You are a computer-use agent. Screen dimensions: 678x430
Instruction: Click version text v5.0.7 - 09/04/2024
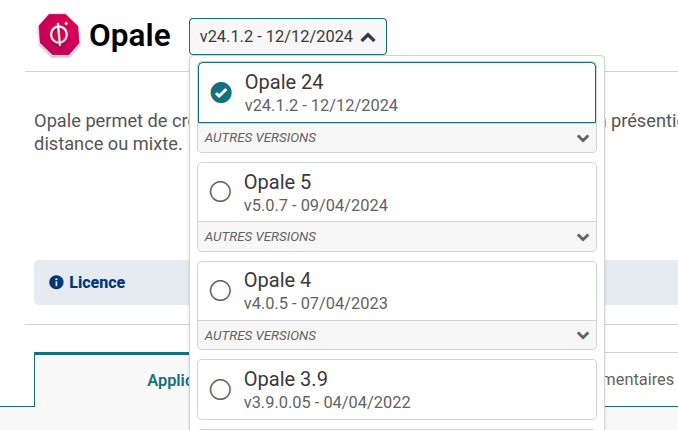[316, 205]
